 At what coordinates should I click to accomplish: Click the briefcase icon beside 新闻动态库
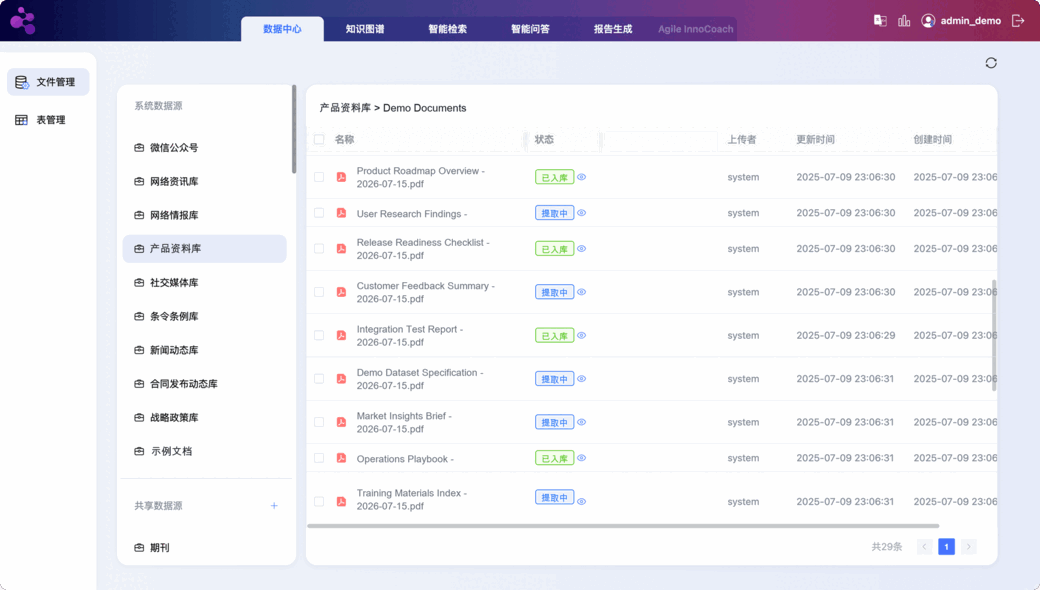pyautogui.click(x=139, y=350)
